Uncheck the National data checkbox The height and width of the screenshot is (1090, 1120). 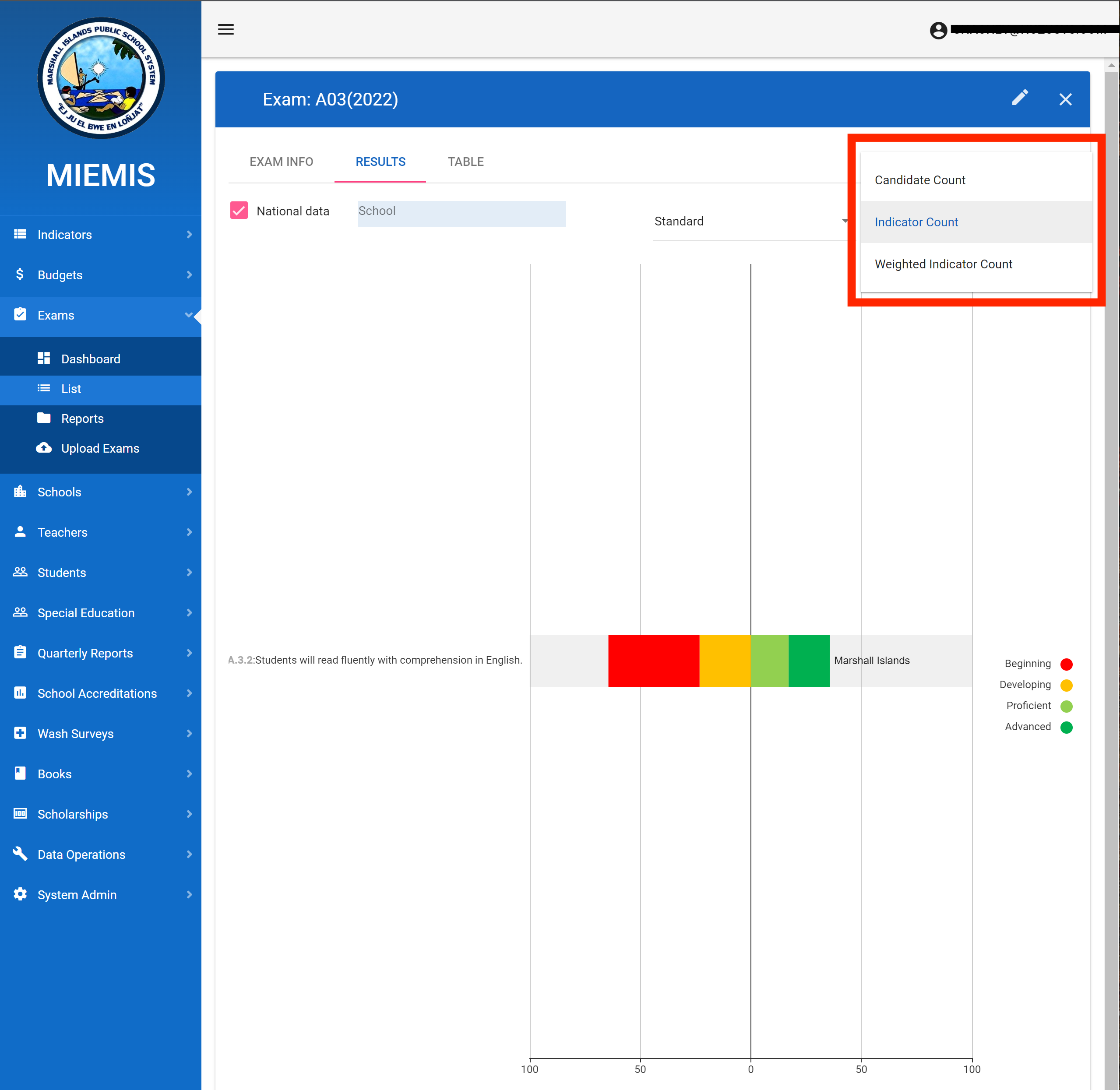pos(239,211)
